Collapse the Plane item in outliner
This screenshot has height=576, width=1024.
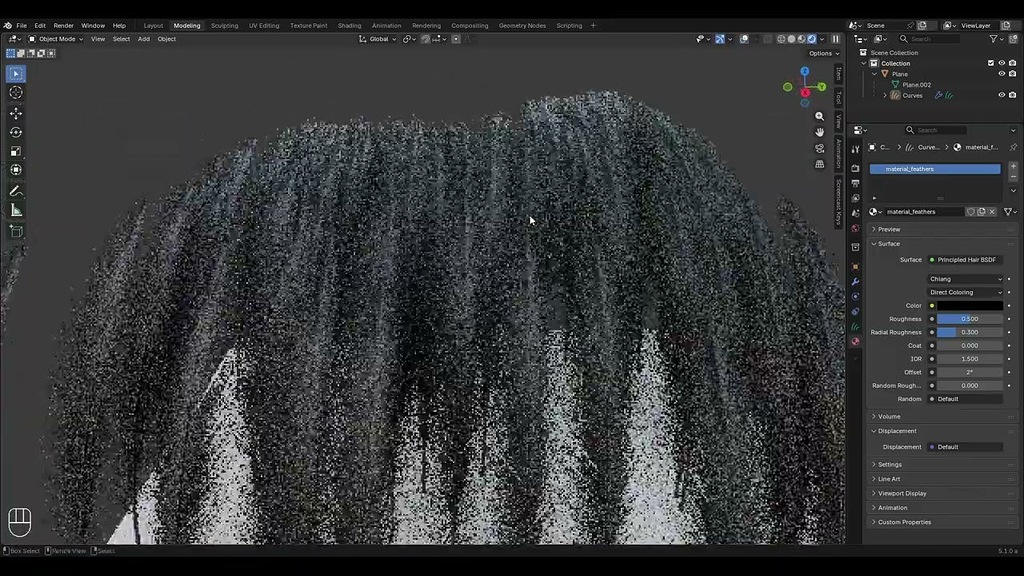(x=874, y=74)
